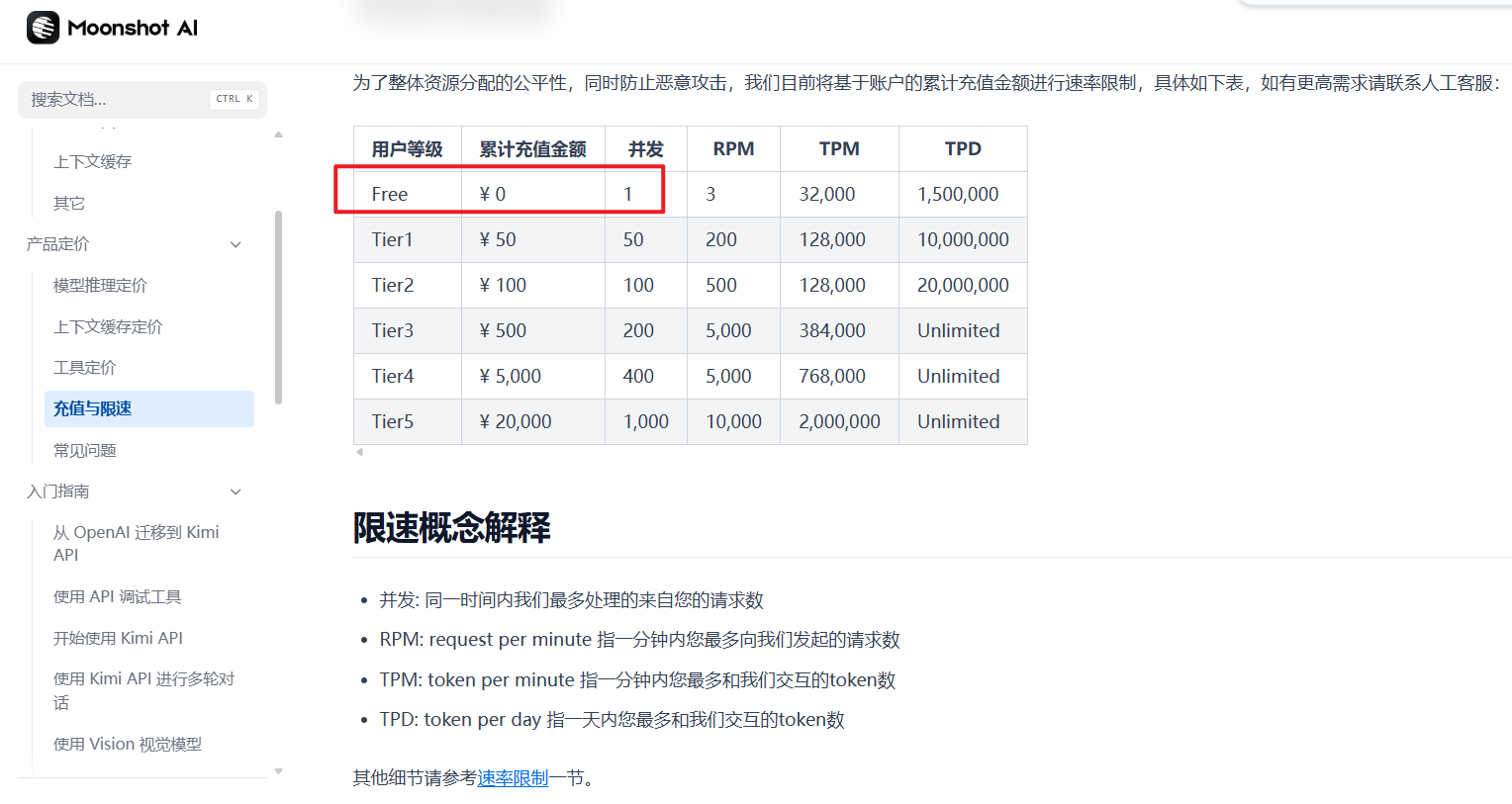Click the 累计充值金额 column header
This screenshot has height=804, width=1512.
click(x=533, y=148)
